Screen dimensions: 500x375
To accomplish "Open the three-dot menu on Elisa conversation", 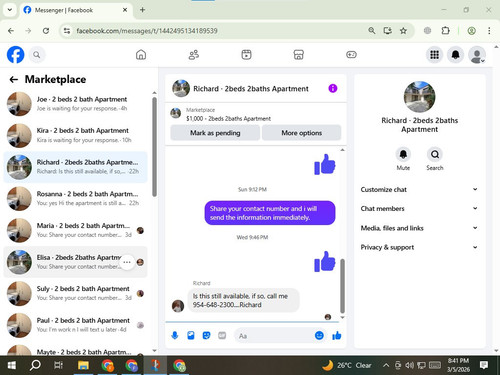I will 127,262.
